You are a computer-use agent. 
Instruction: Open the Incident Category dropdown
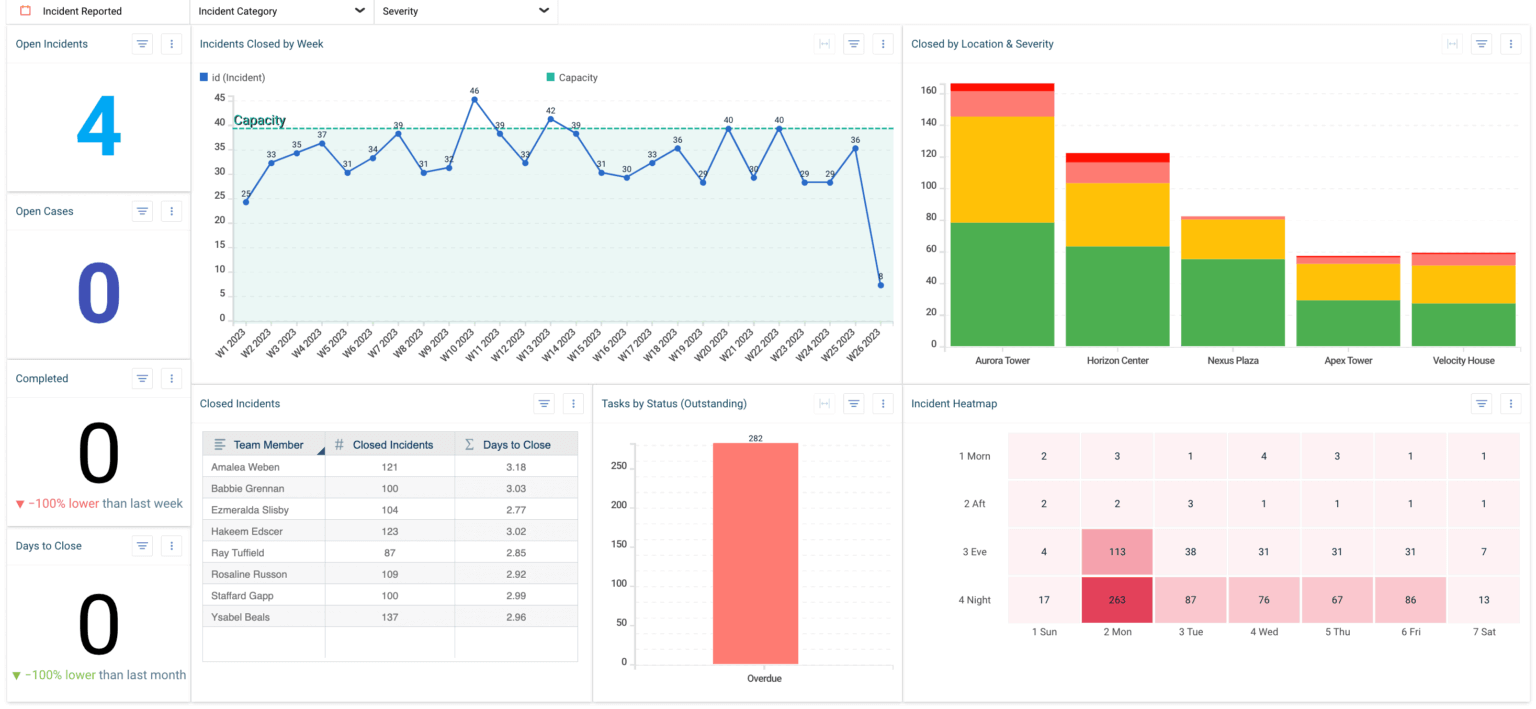359,11
